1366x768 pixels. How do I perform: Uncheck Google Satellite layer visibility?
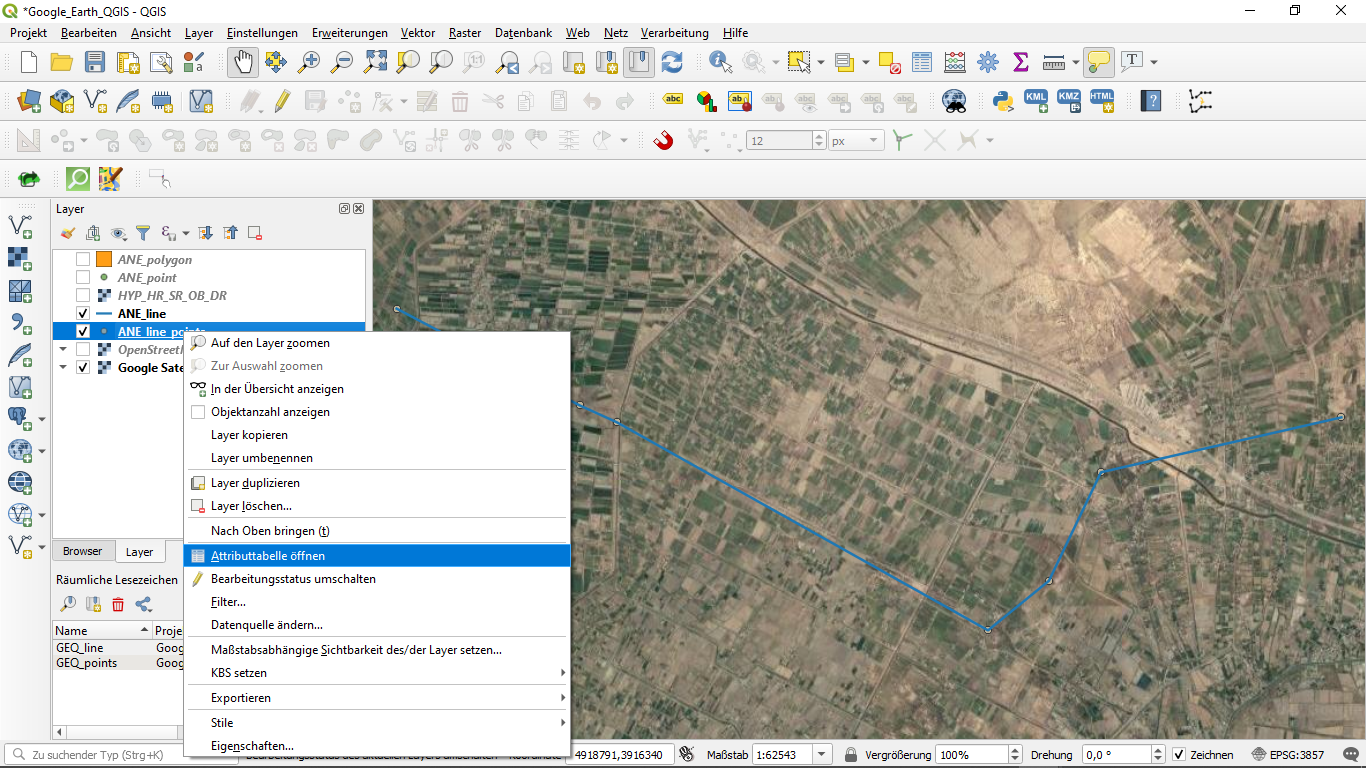83,367
